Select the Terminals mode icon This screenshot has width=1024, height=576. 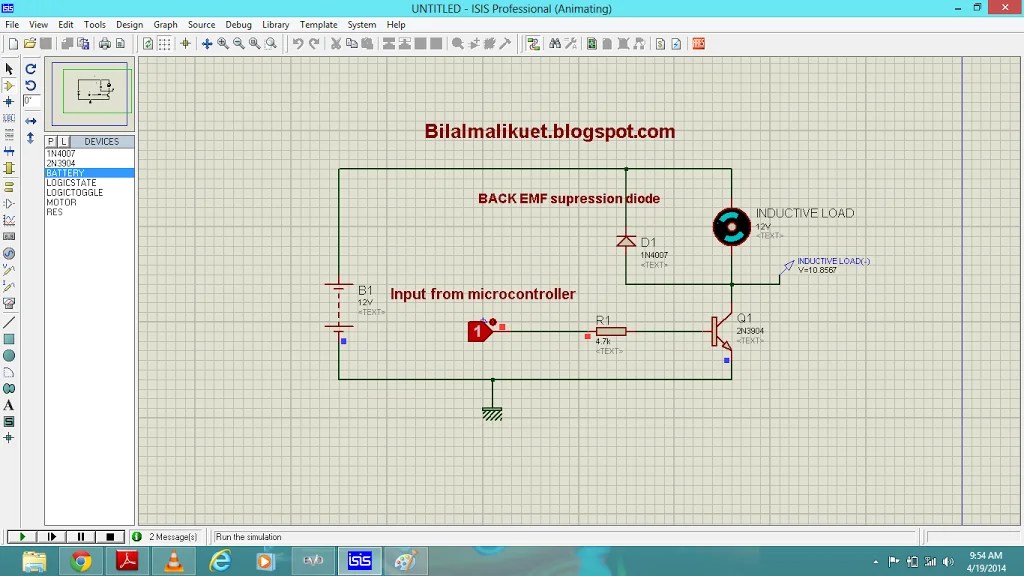click(11, 187)
